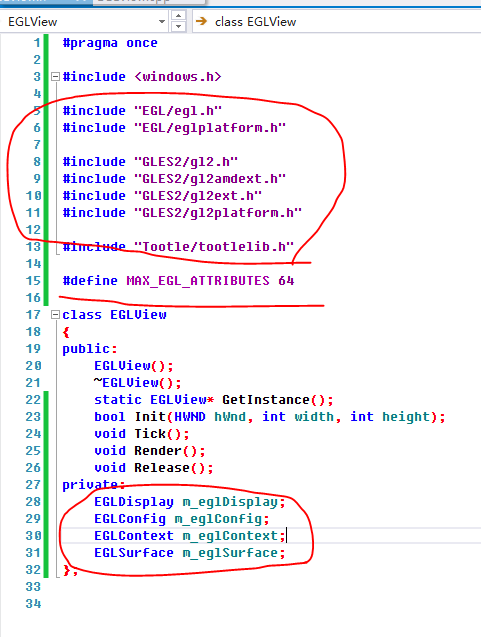Click on 'public:' access specifier
Viewport: 481px width, 637px height.
pos(90,349)
